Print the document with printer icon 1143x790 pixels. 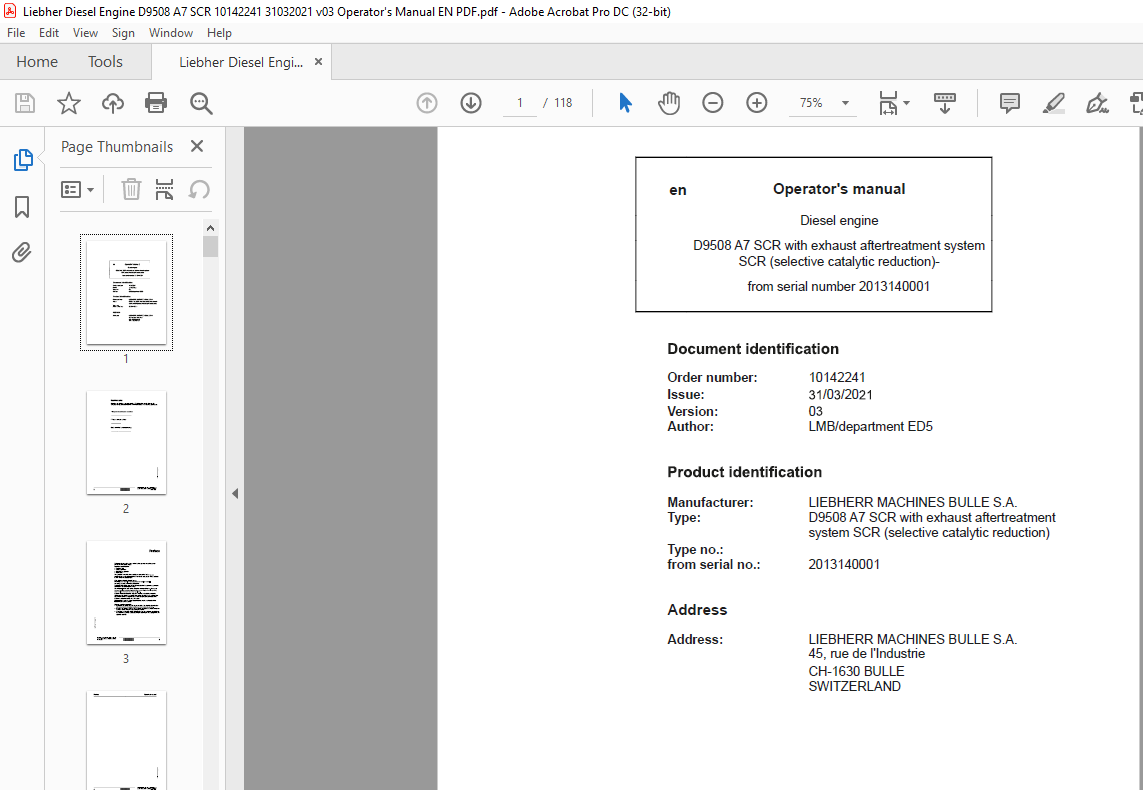pos(156,103)
